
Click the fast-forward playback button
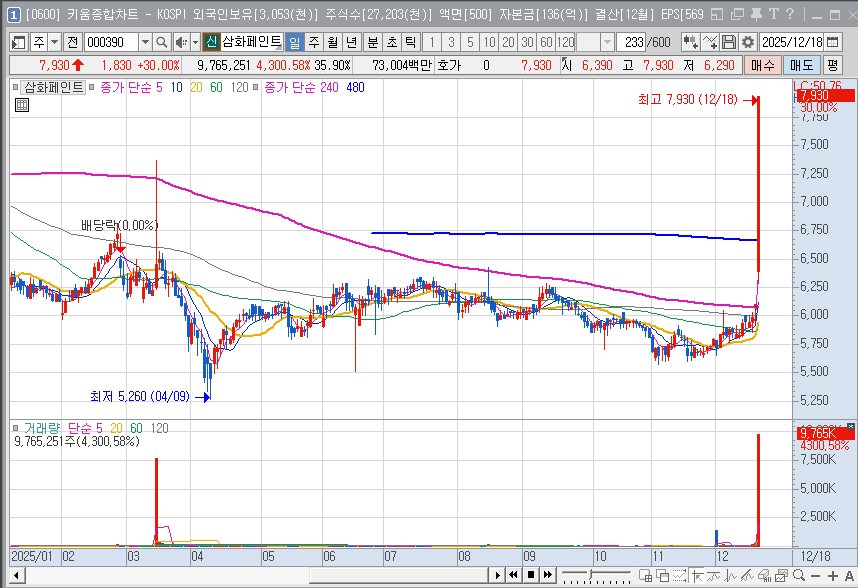pos(547,575)
